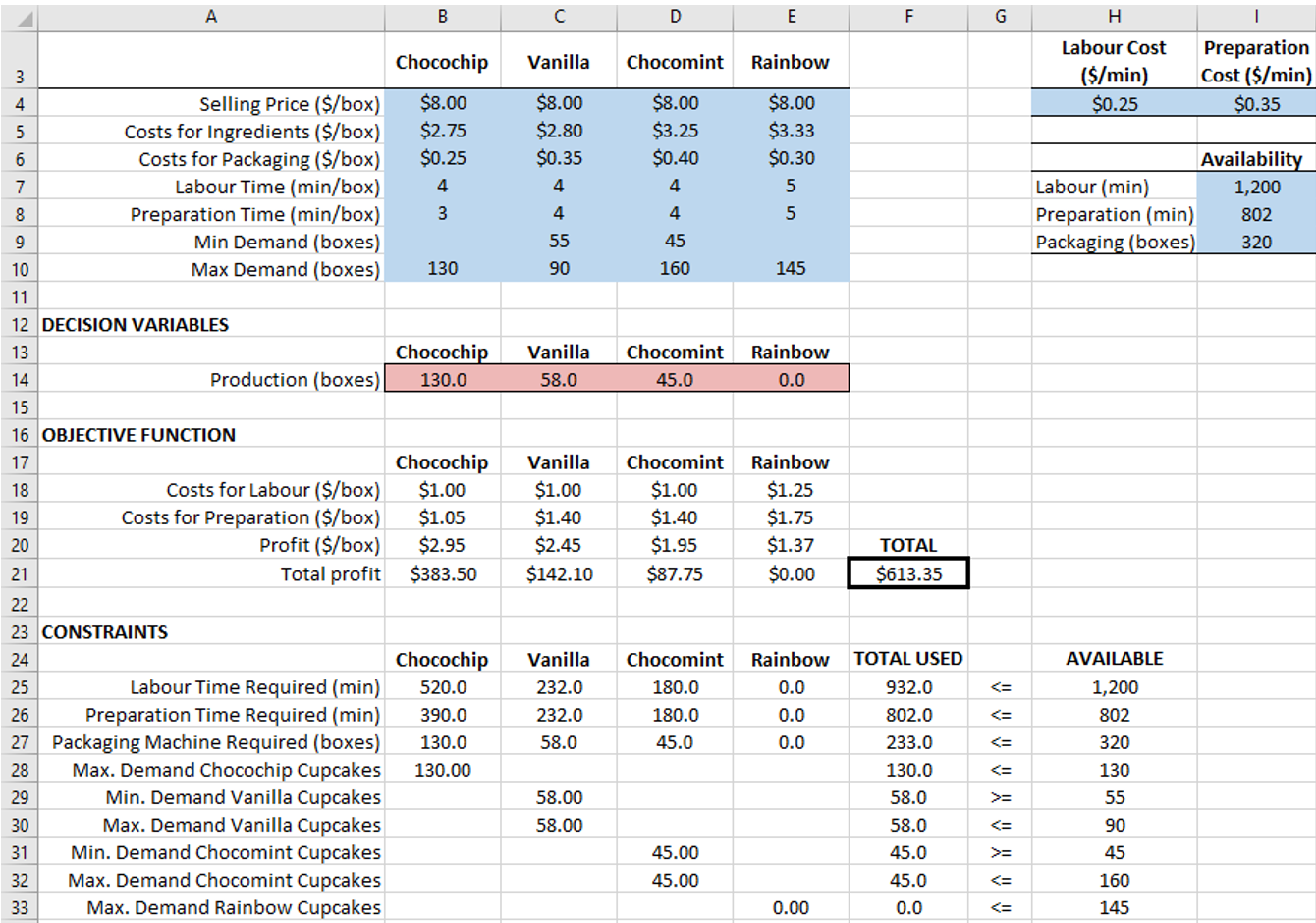Click available value 90 for Max. Demand Vanilla
Viewport: 1316px width, 923px height.
pos(1115,826)
